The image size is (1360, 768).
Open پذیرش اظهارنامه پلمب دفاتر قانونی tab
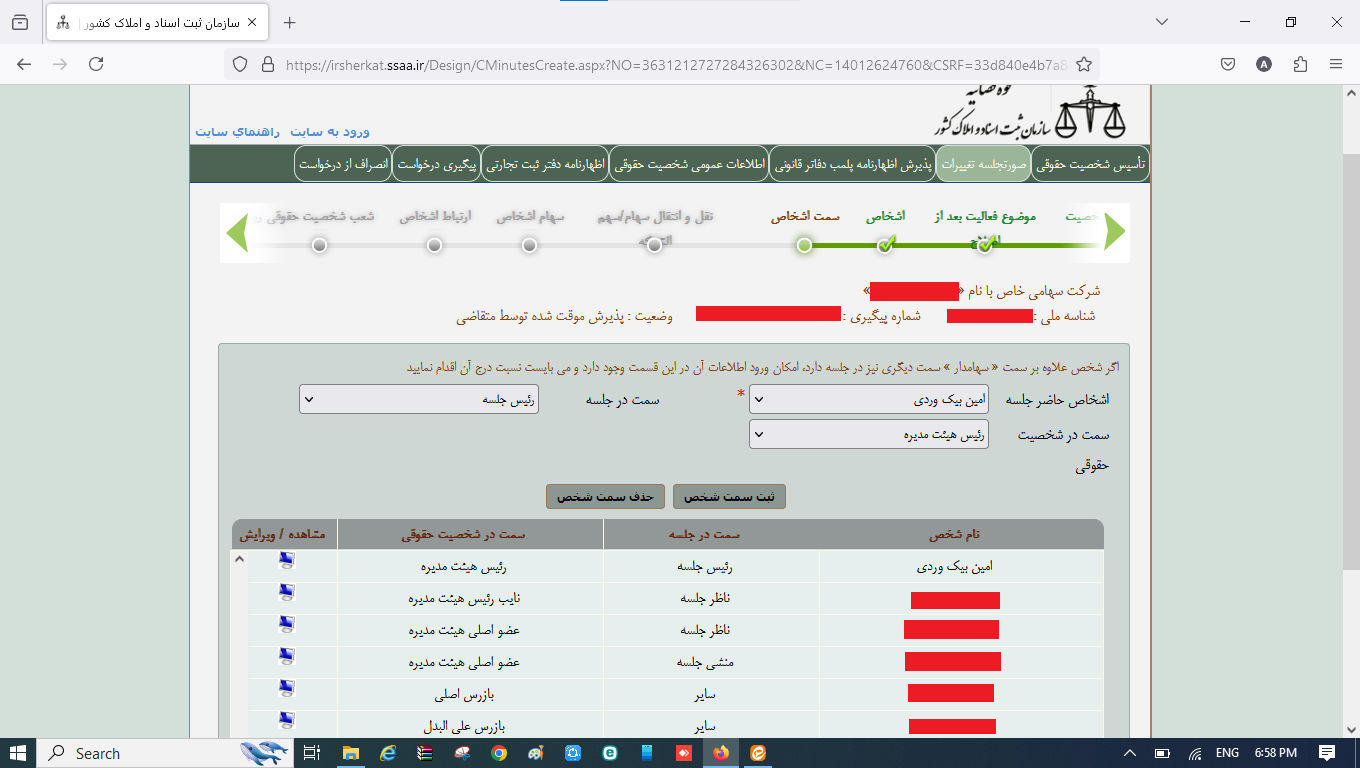point(852,164)
